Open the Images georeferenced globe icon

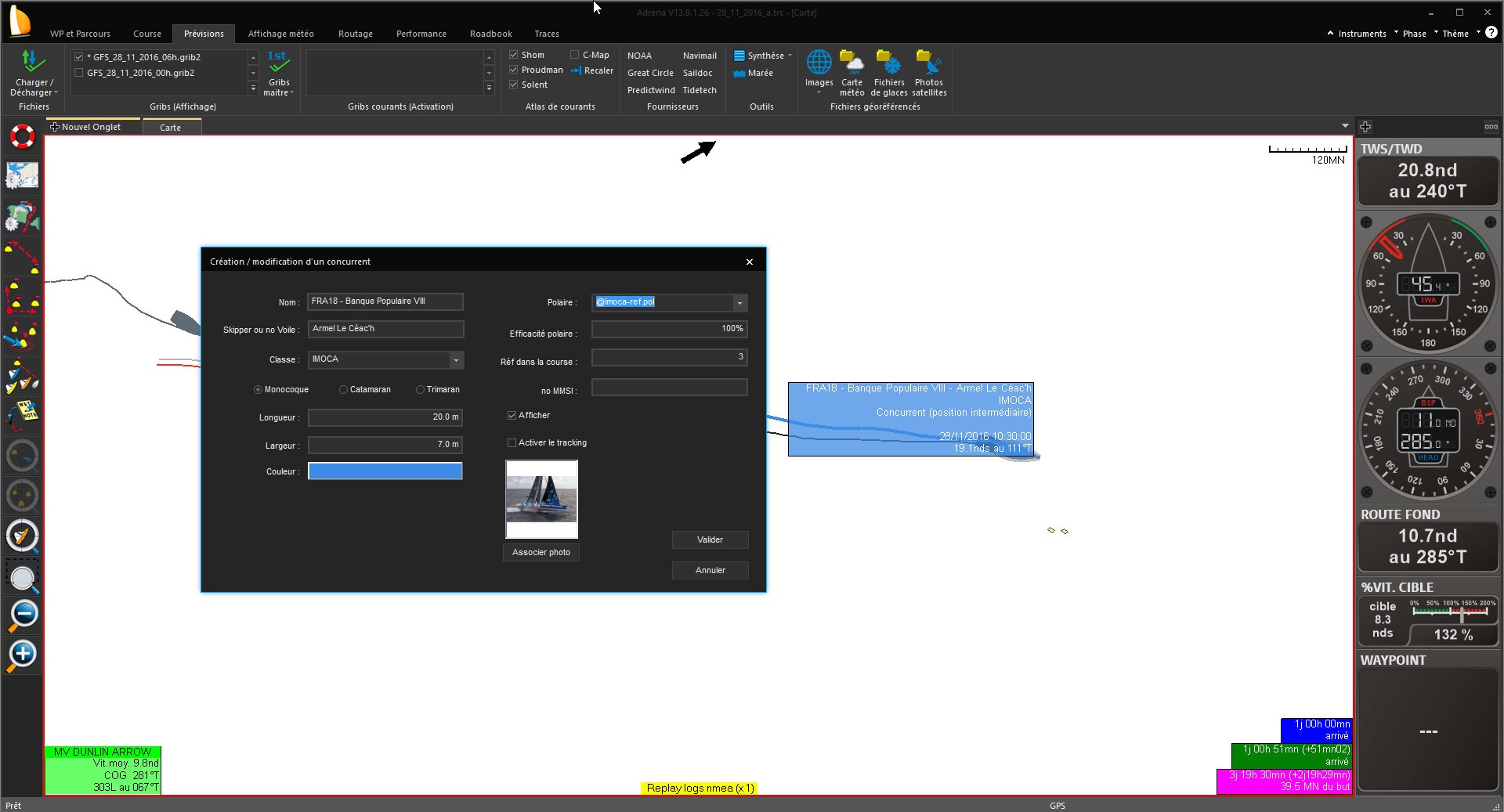(x=819, y=63)
